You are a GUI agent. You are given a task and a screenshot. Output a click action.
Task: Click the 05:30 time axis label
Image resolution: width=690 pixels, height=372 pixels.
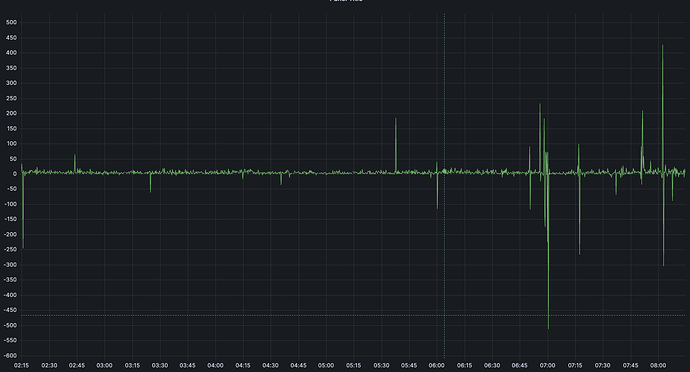pos(382,365)
